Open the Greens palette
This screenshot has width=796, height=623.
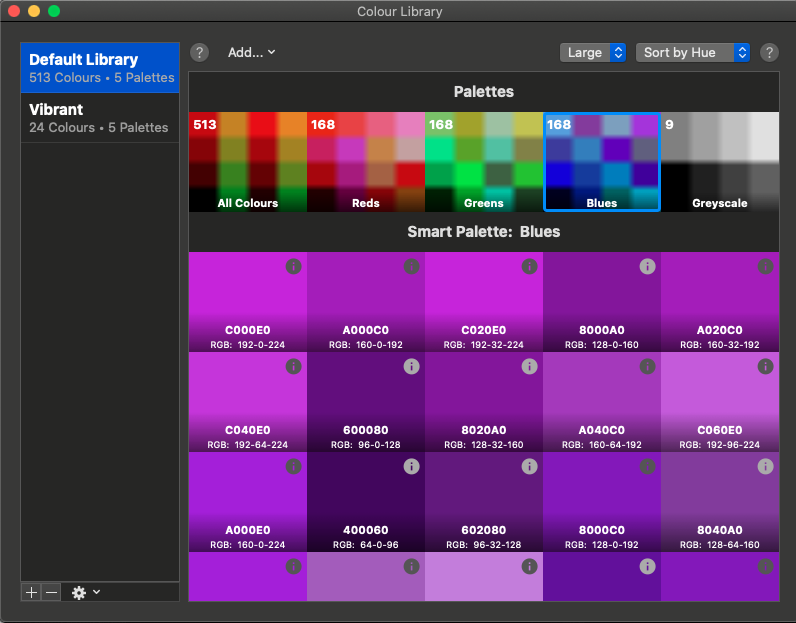[x=484, y=162]
